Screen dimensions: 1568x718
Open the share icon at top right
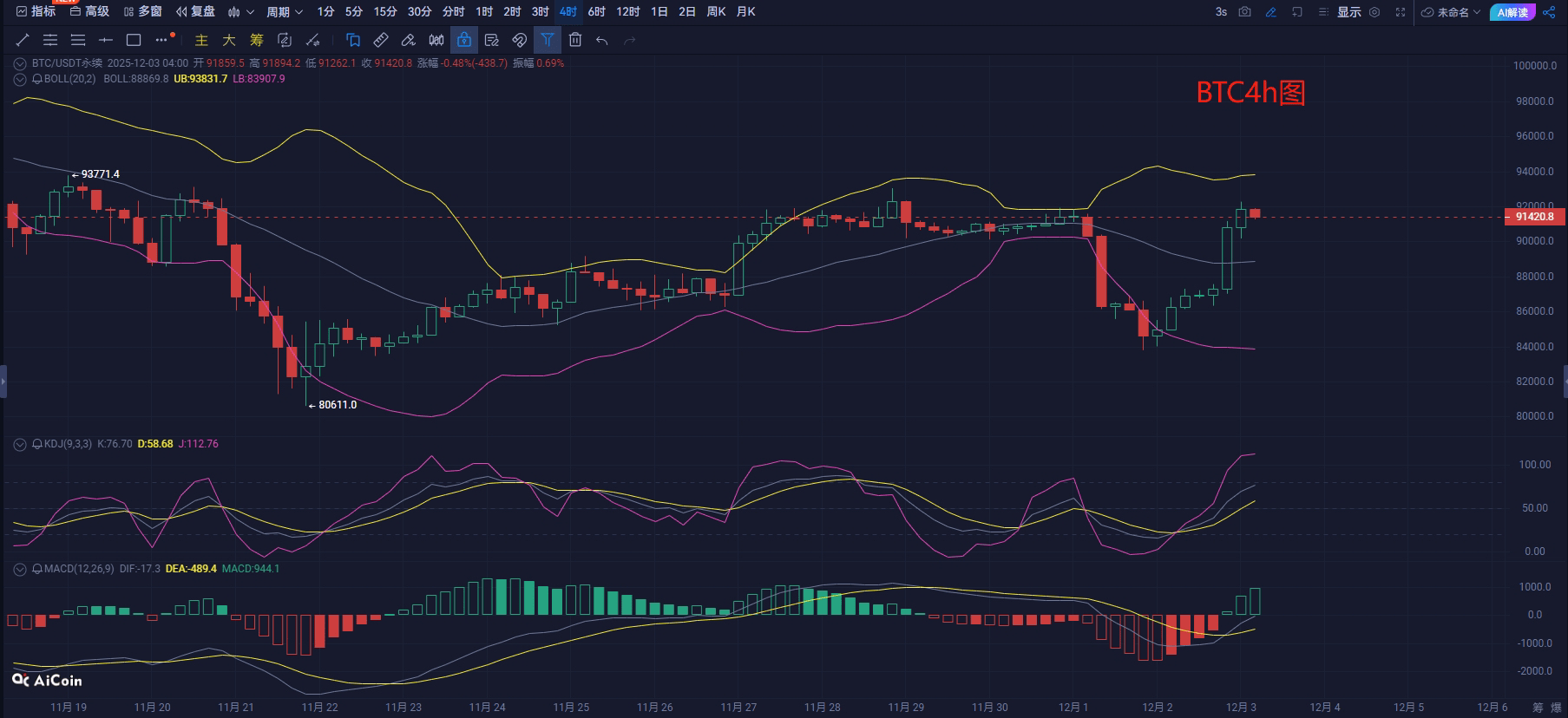(x=1549, y=12)
